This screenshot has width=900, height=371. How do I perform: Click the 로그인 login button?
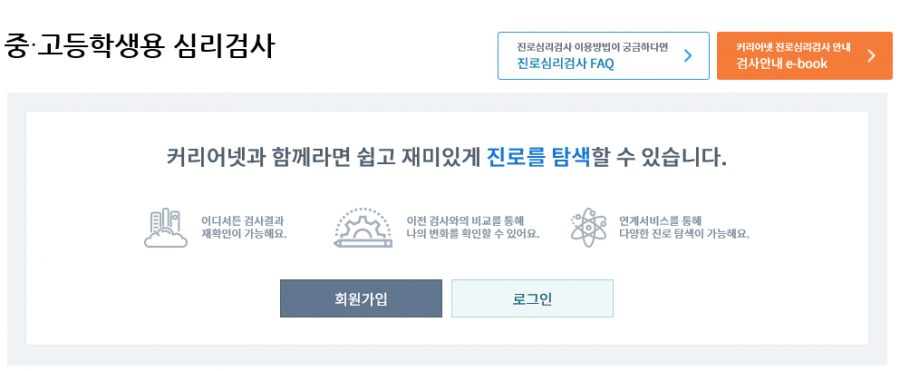(532, 299)
